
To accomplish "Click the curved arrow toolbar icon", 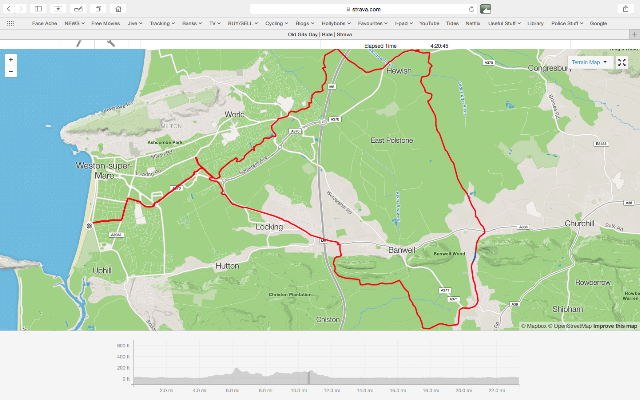I will point(98,9).
